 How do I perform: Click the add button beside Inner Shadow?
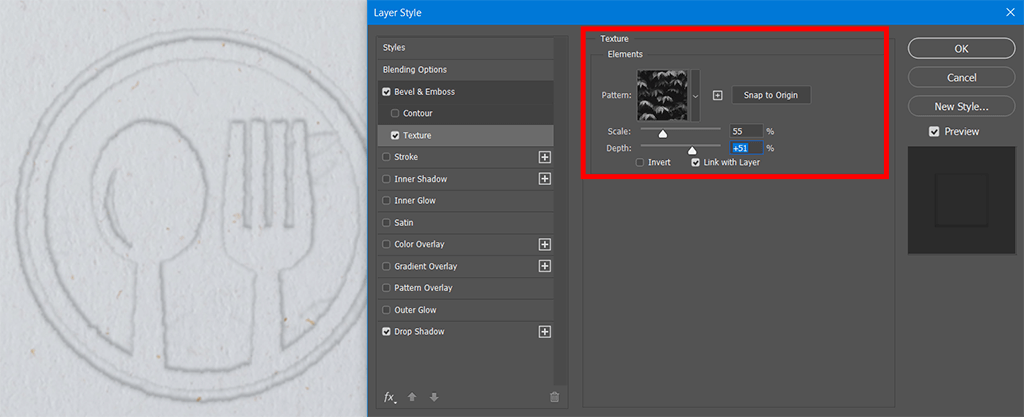pyautogui.click(x=545, y=179)
